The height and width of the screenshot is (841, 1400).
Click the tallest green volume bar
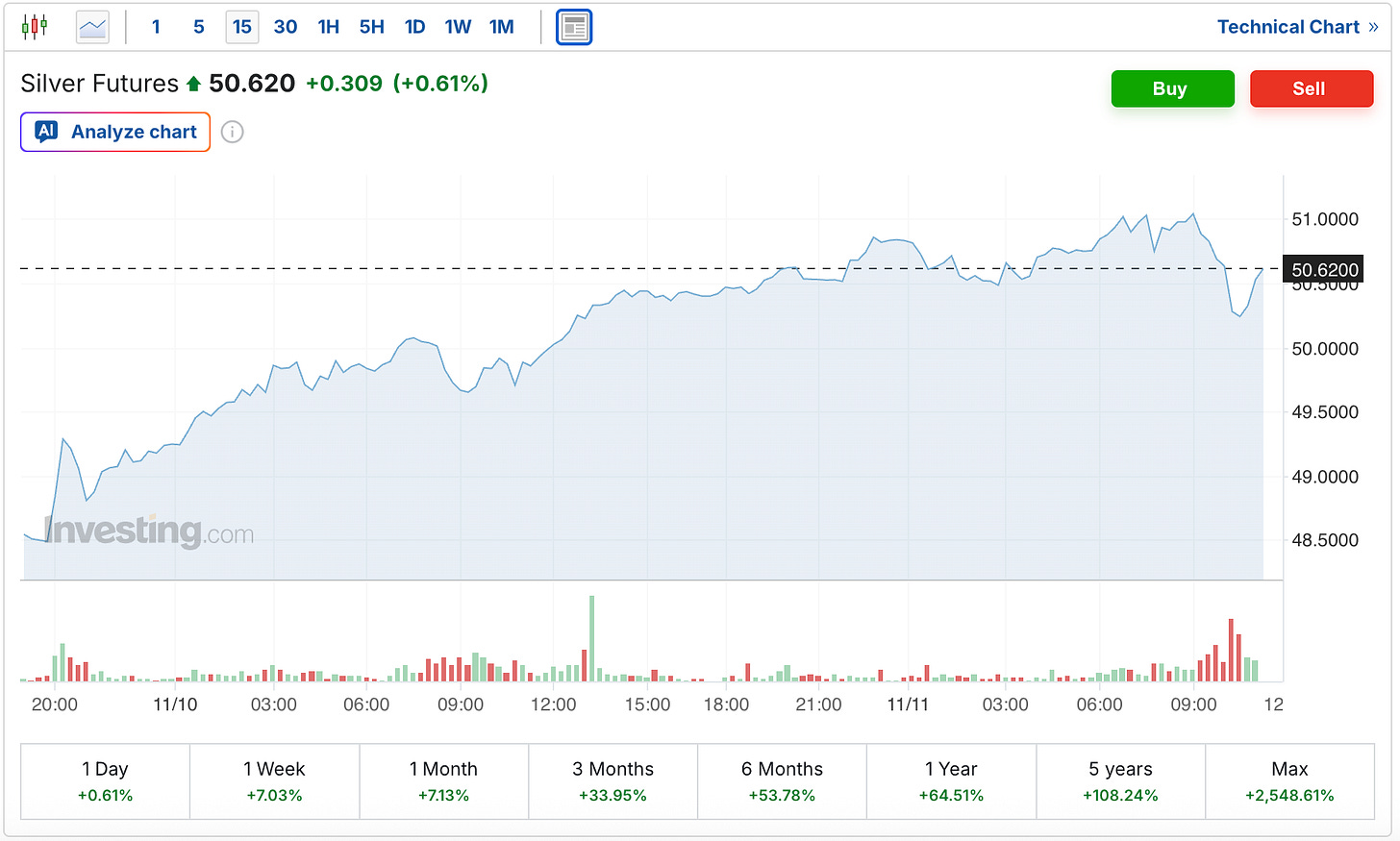(x=592, y=639)
